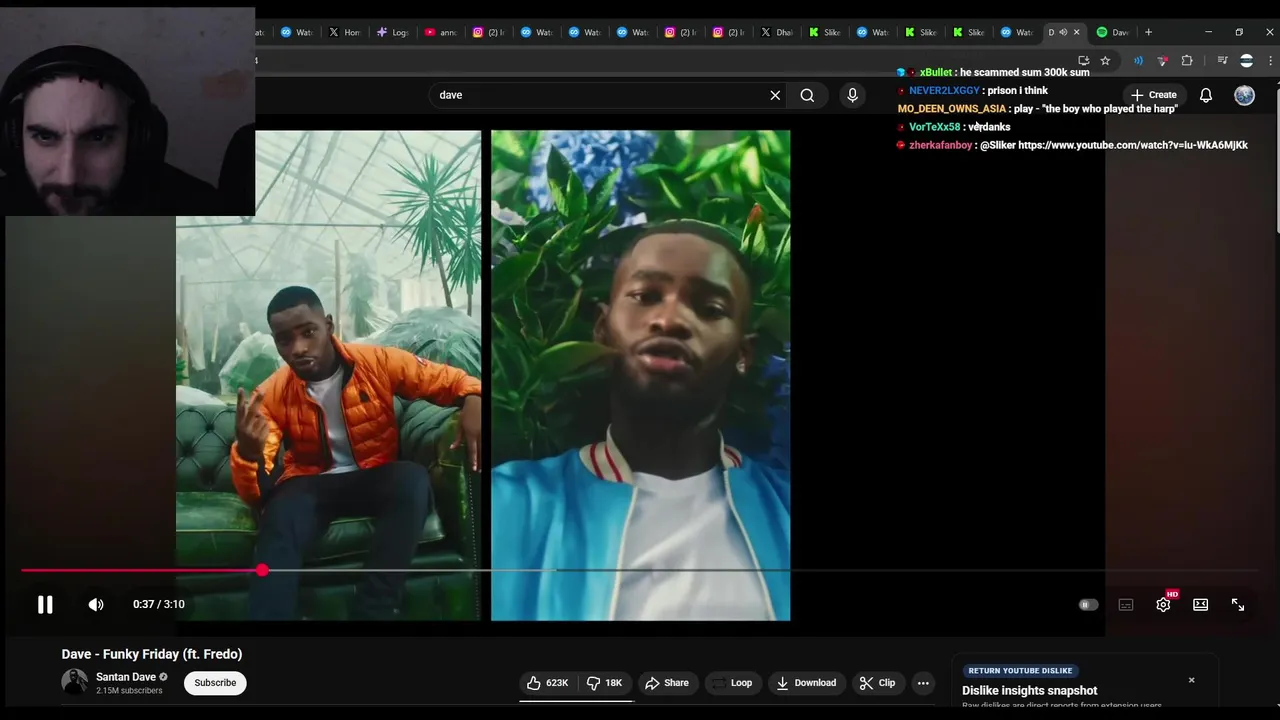1280x720 pixels.
Task: Open the YouTube account avatar menu
Action: [1244, 95]
